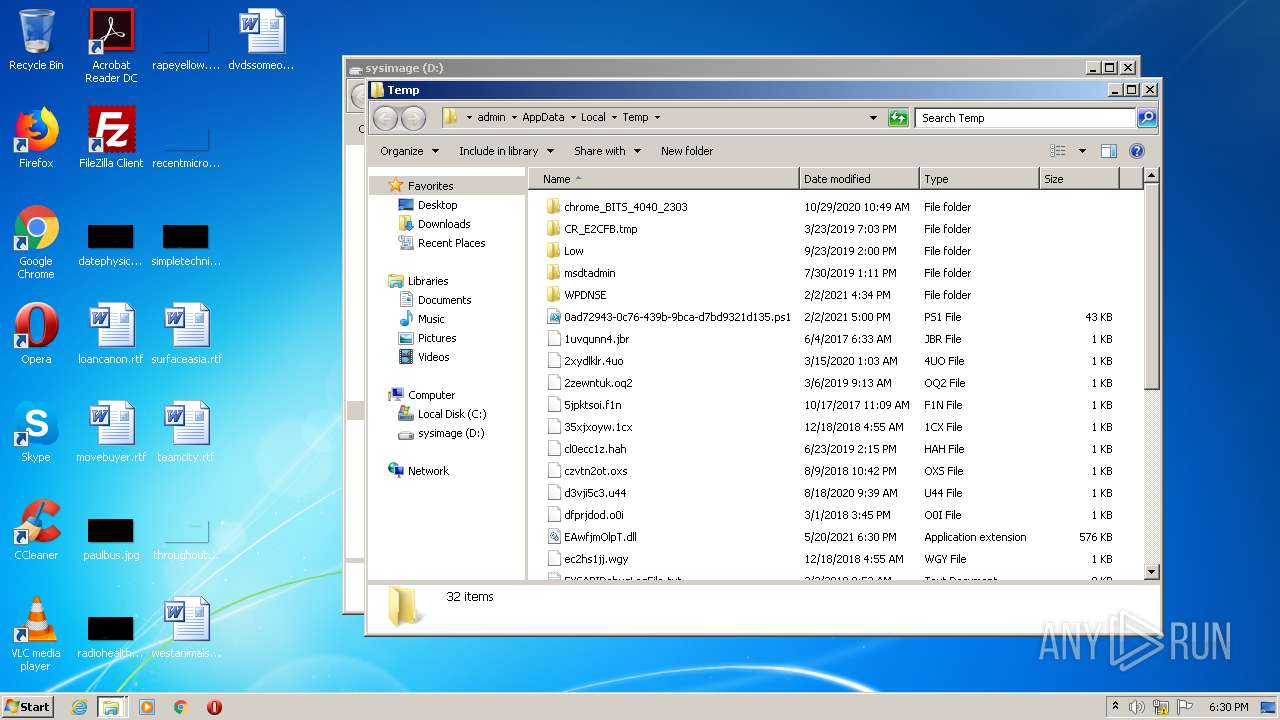Select Favorites in the navigation pane
The width and height of the screenshot is (1280, 720).
[x=430, y=186]
